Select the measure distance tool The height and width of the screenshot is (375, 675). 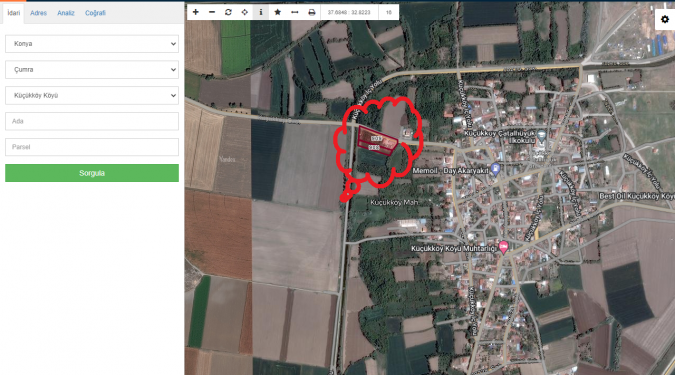coord(294,12)
